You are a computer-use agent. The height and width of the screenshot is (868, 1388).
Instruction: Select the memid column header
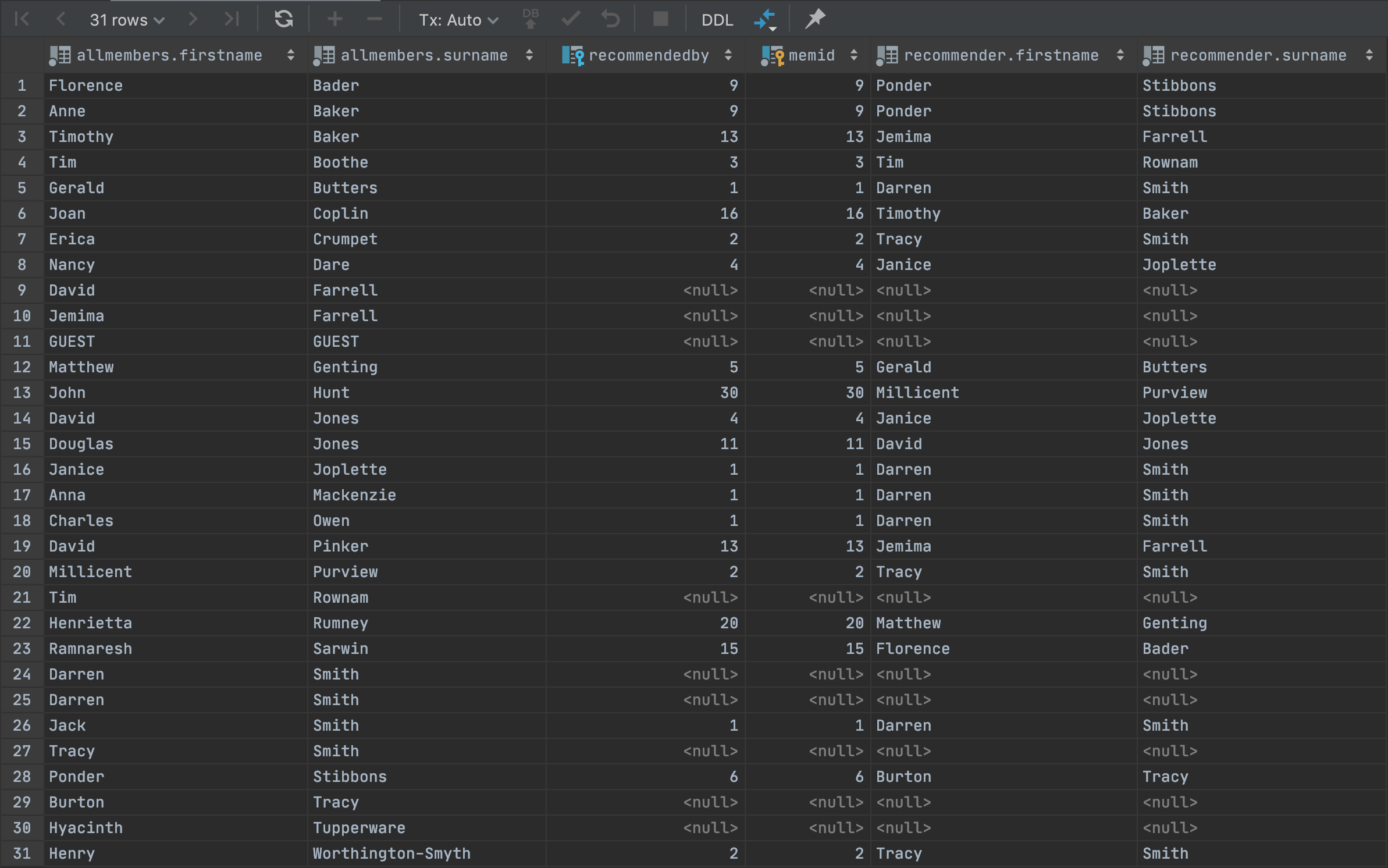[x=811, y=55]
